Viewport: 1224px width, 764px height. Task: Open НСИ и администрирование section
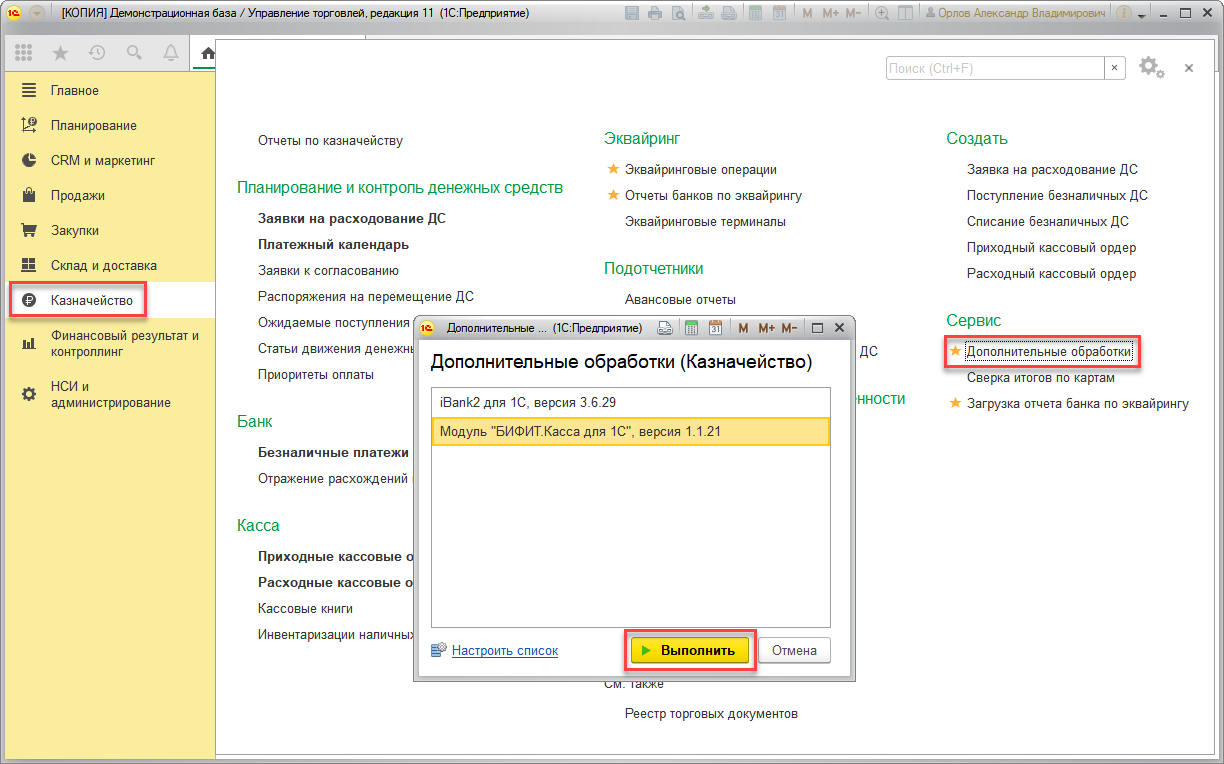pos(108,394)
